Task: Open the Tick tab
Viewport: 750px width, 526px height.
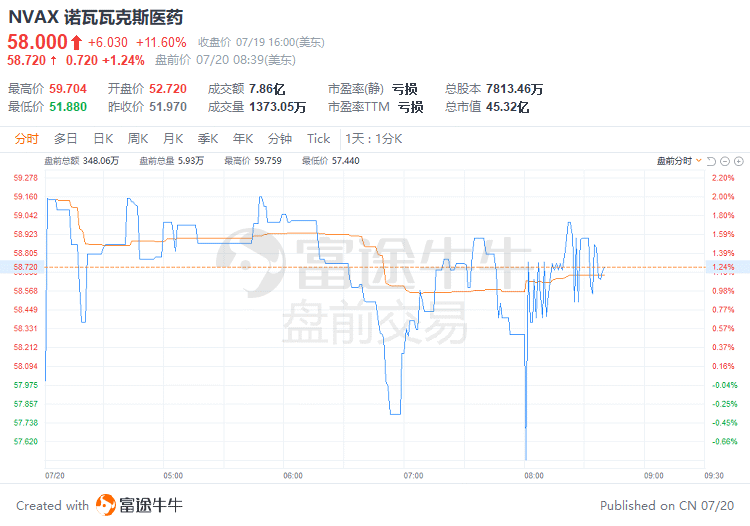Action: pyautogui.click(x=319, y=139)
